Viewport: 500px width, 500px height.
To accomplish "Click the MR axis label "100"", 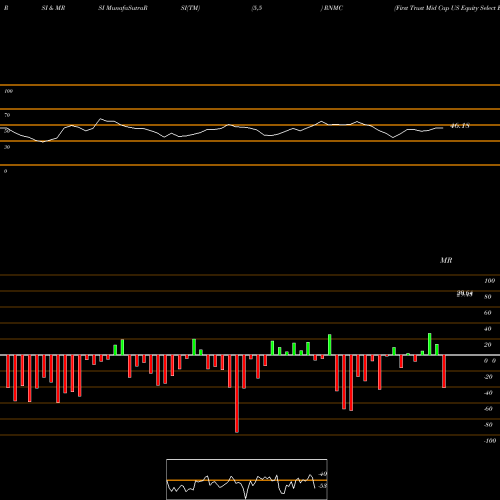I will (489, 281).
